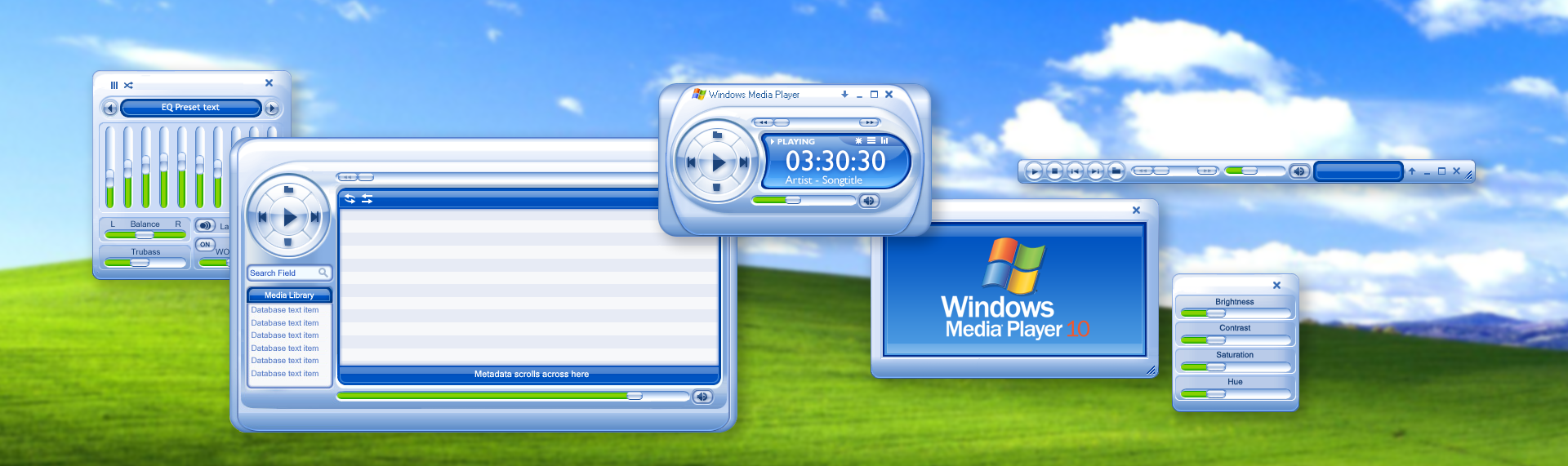Stop playback on library window dial
This screenshot has width=1568, height=466.
(287, 242)
